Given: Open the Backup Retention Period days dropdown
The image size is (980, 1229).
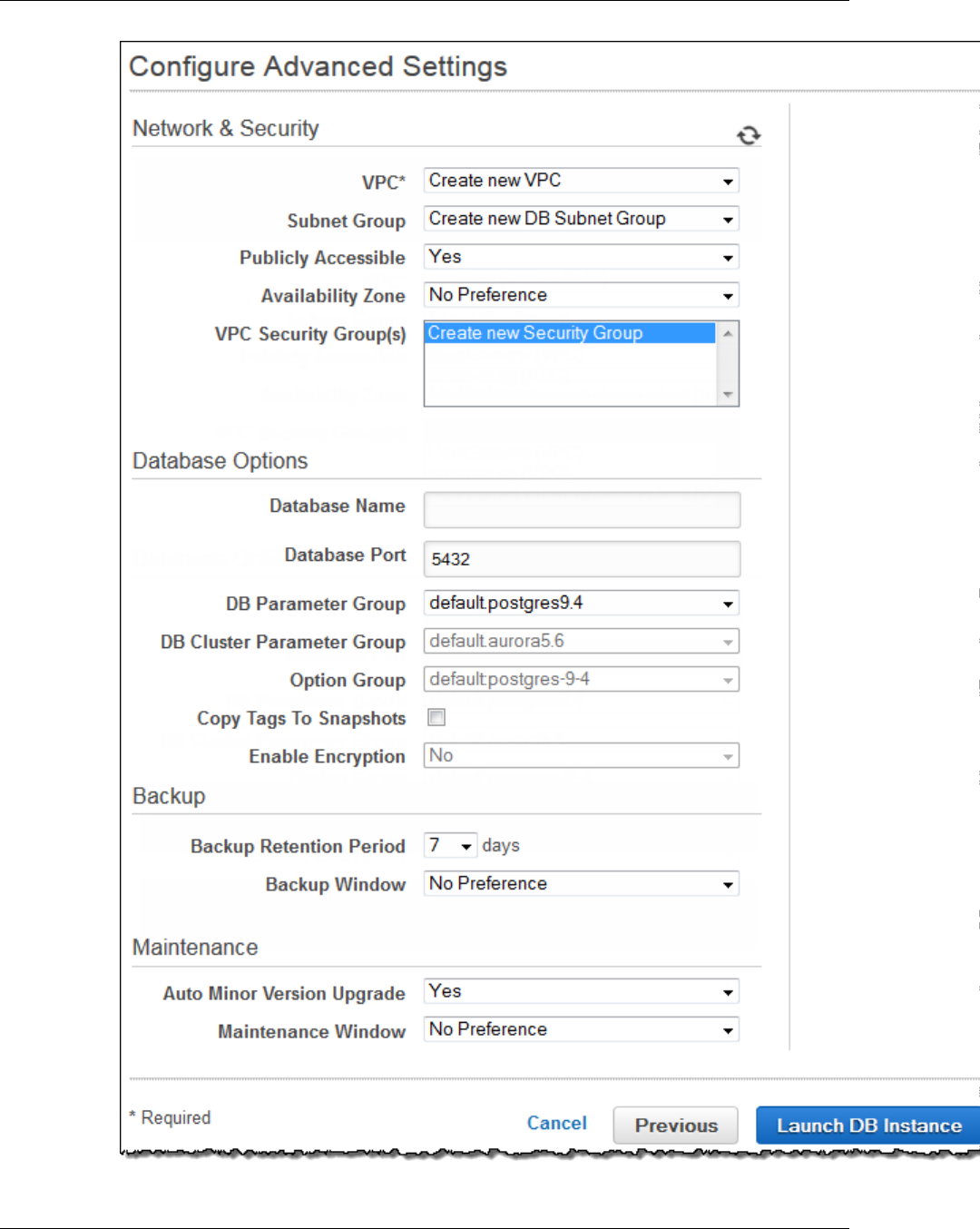Looking at the screenshot, I should point(450,846).
